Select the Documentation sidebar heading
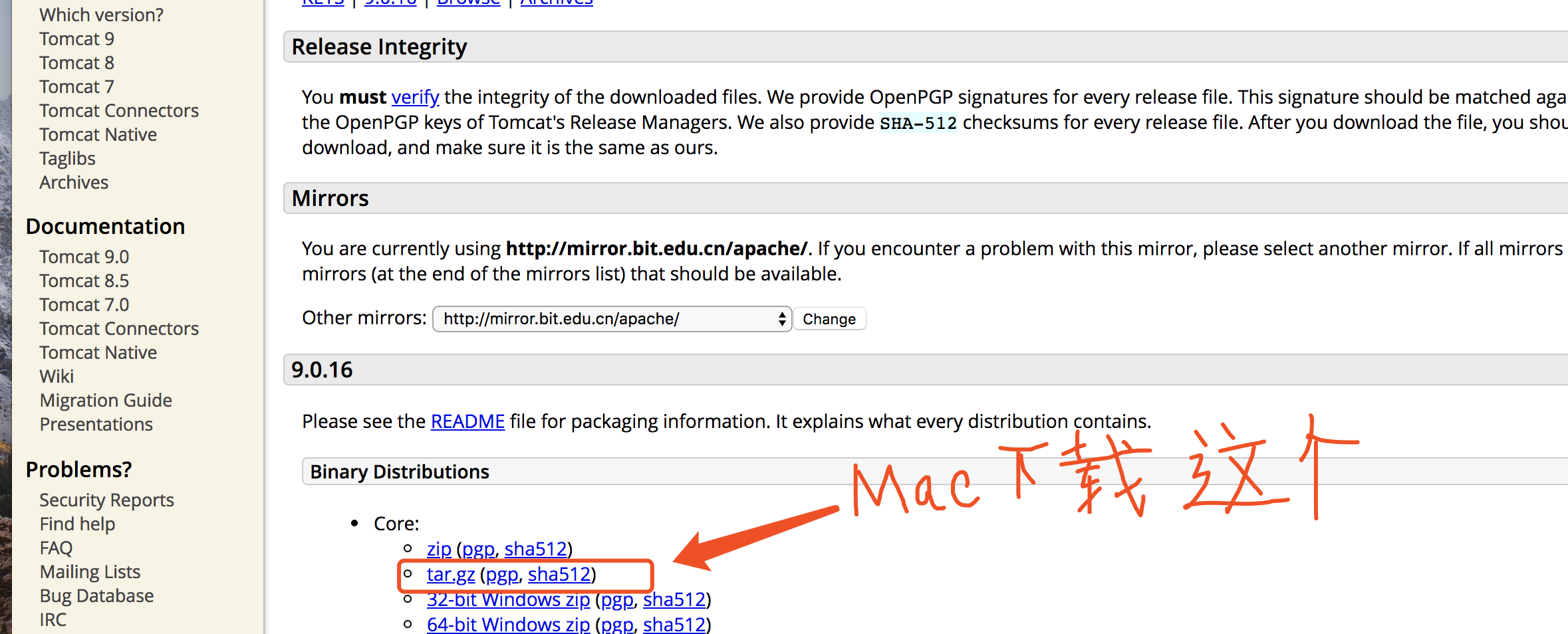Image resolution: width=1568 pixels, height=634 pixels. pyautogui.click(x=105, y=227)
